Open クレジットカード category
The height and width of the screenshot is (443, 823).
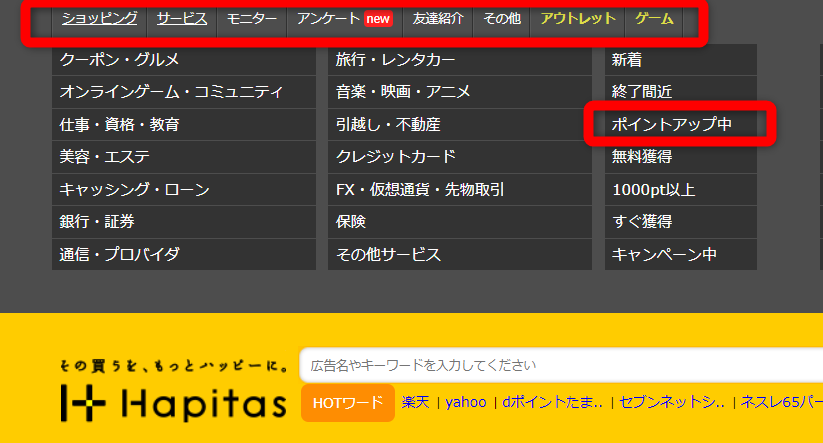(460, 156)
